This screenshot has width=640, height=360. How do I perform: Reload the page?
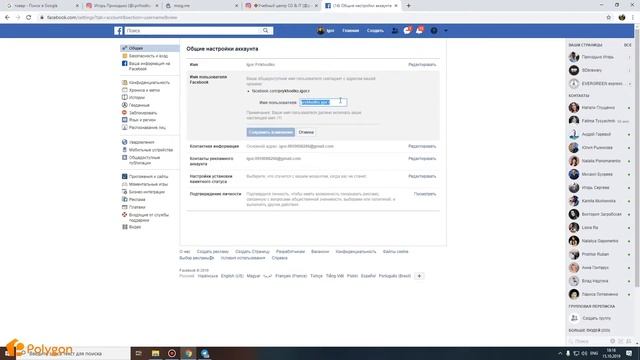29,18
